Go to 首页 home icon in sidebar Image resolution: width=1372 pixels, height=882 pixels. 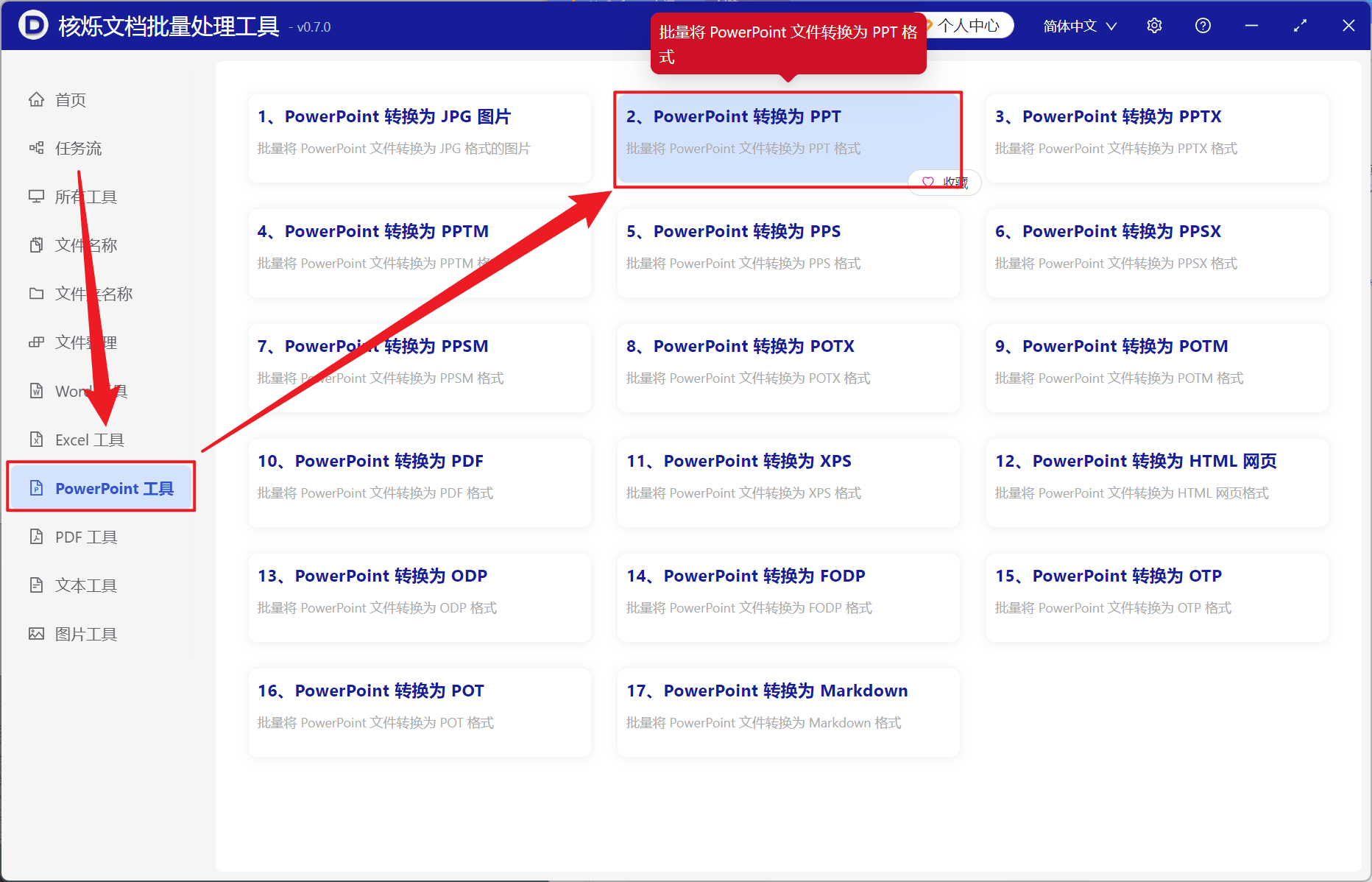36,99
